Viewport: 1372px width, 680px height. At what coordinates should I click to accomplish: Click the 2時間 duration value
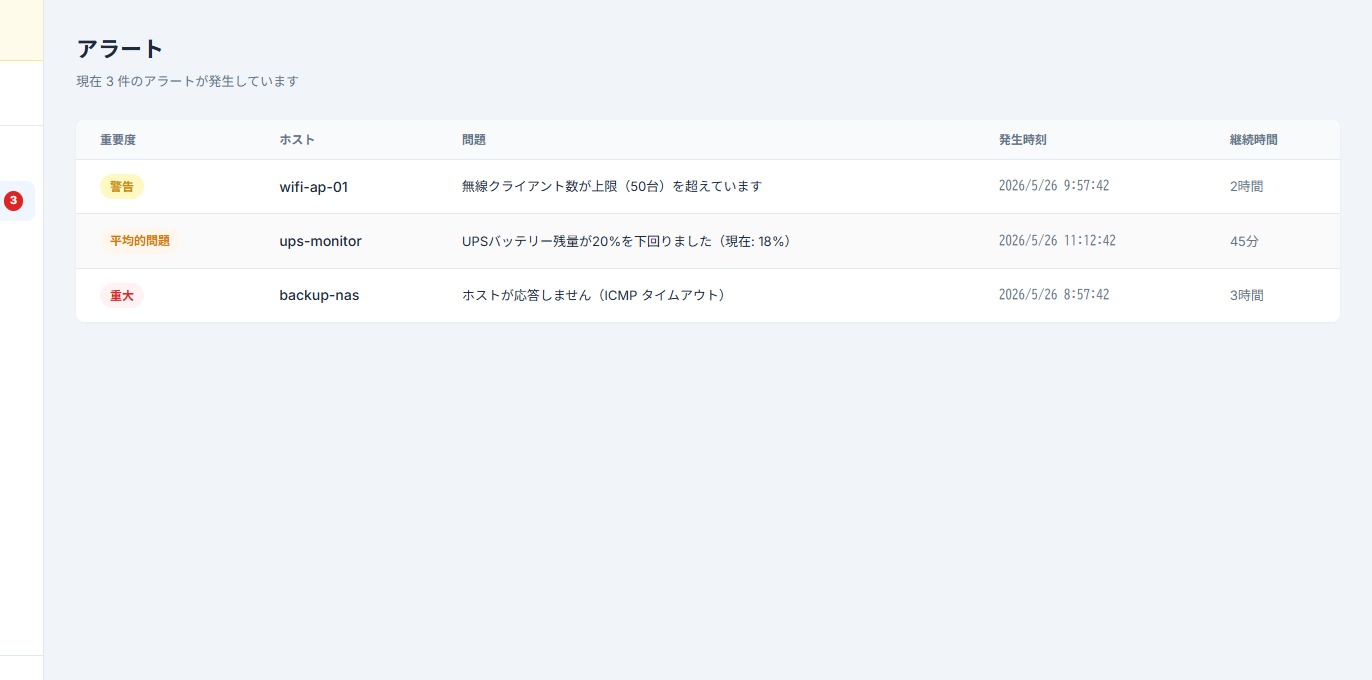(1247, 187)
